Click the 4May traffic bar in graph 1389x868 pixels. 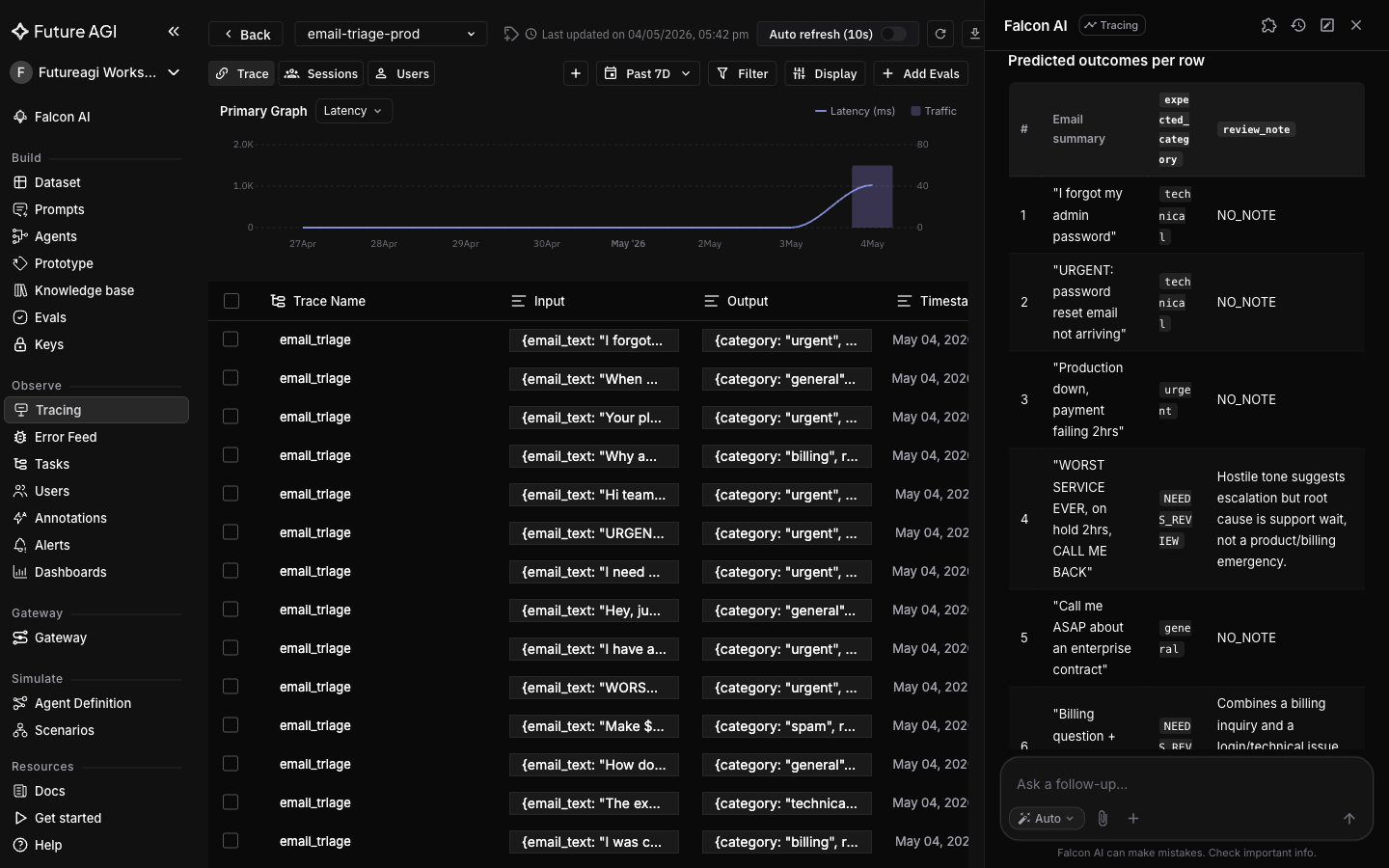pyautogui.click(x=872, y=197)
